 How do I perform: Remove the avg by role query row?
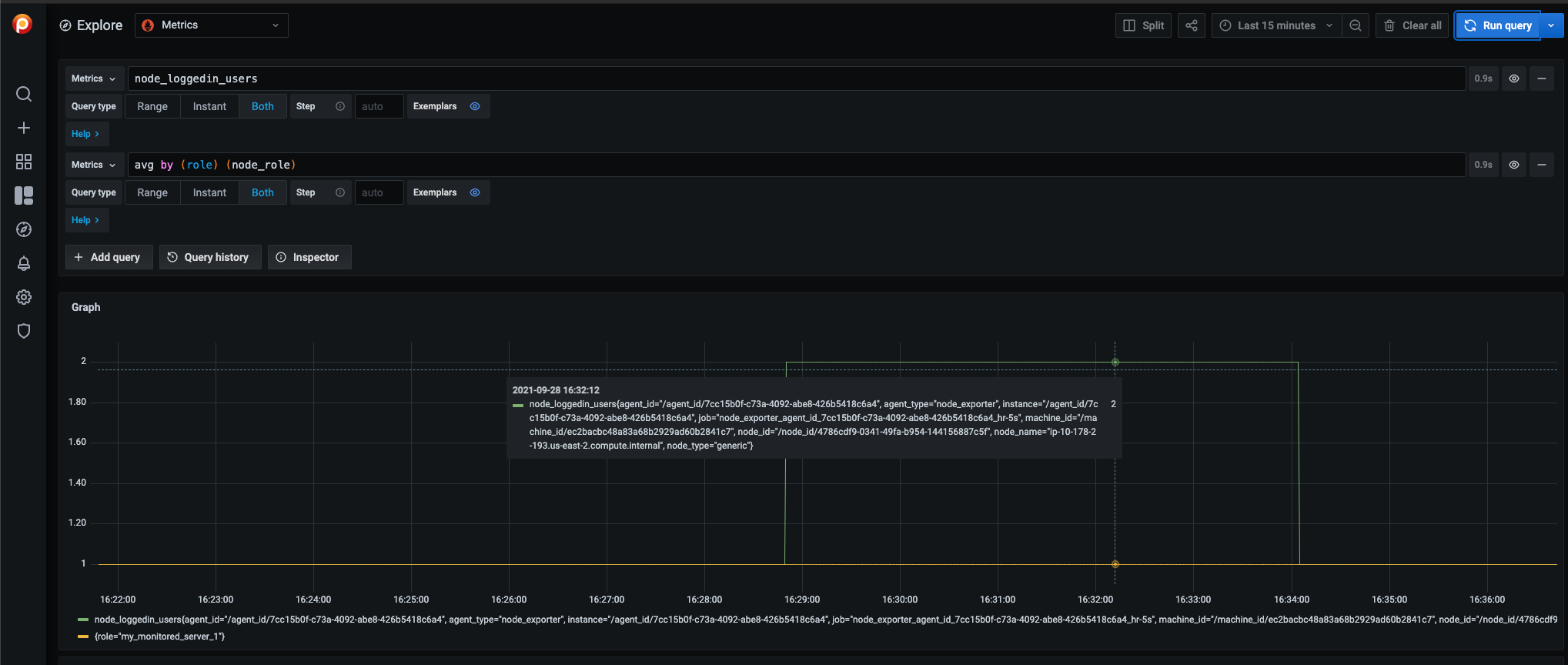pos(1542,165)
